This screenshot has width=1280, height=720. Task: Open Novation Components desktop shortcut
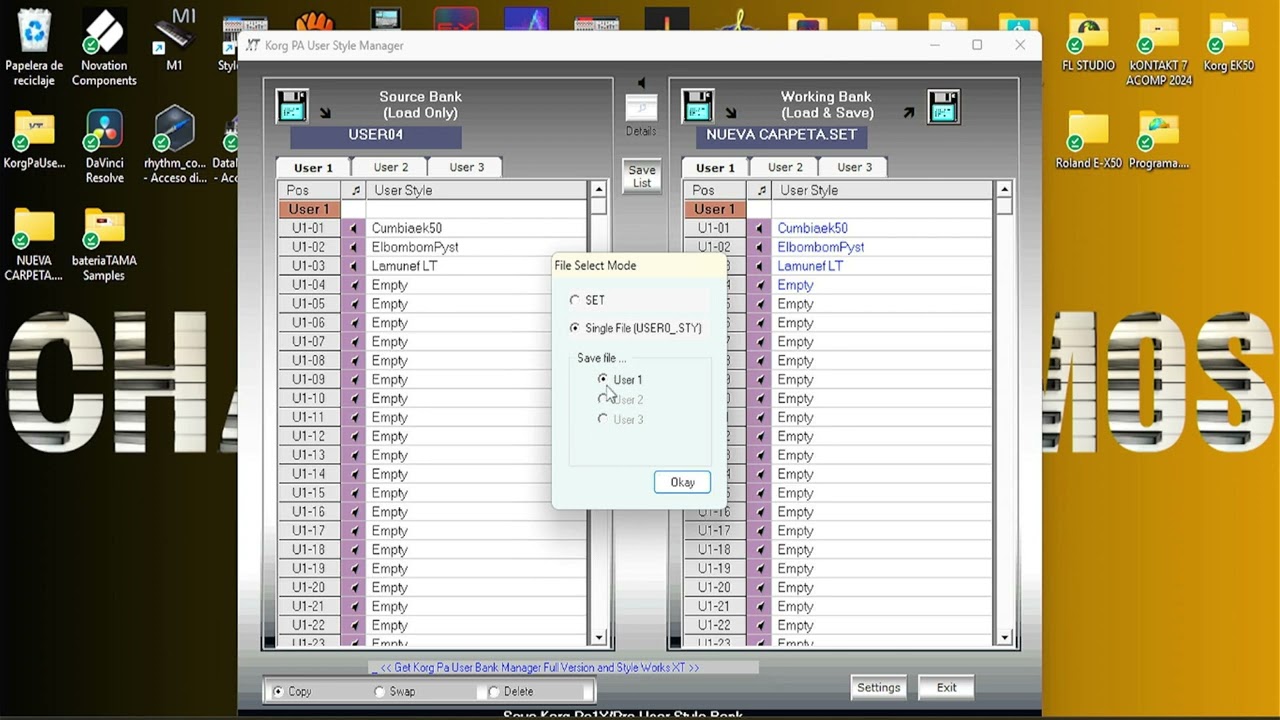104,47
